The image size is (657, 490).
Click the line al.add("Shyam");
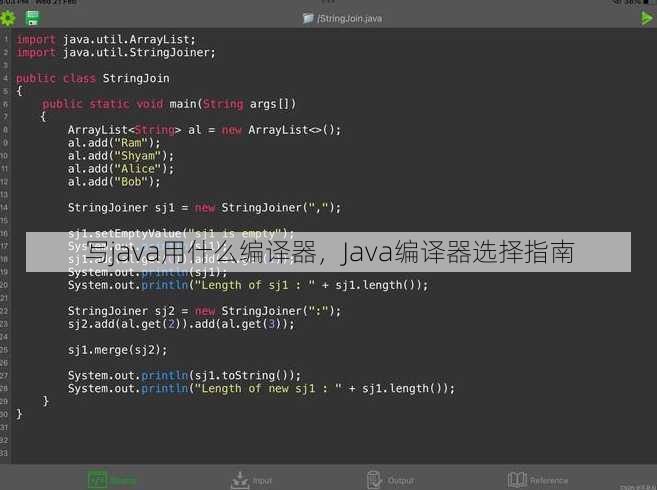tap(121, 156)
